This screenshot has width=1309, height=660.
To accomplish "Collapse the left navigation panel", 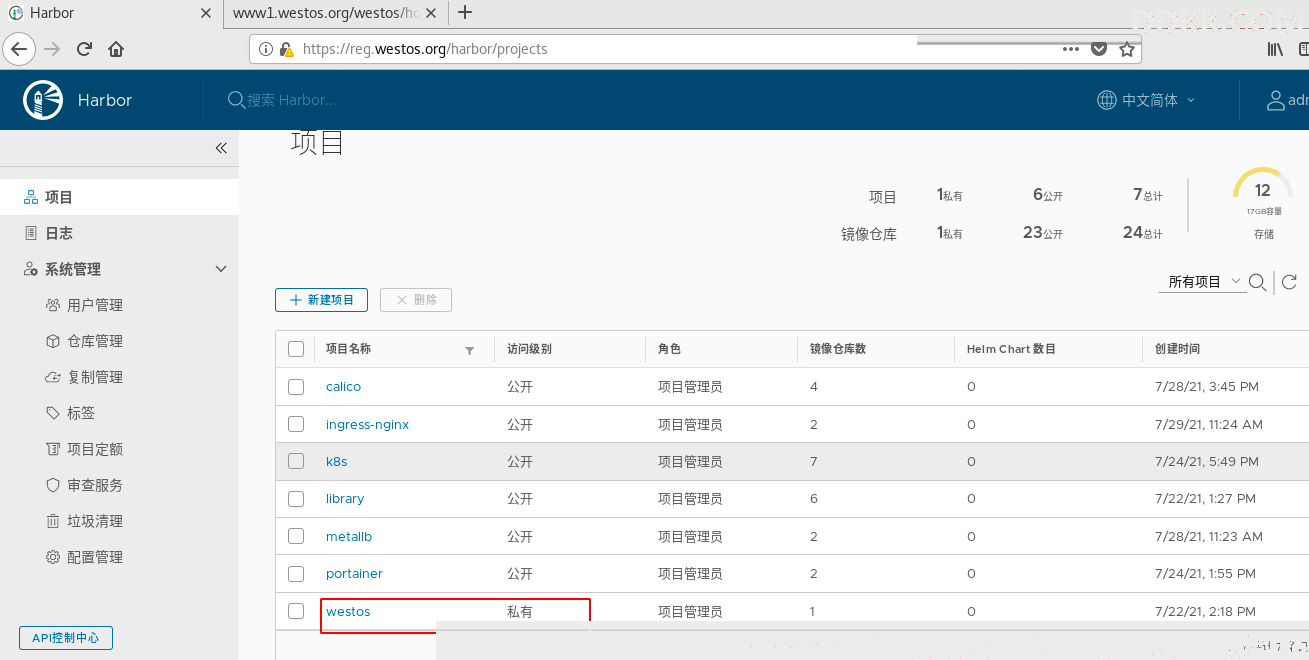I will coord(221,148).
